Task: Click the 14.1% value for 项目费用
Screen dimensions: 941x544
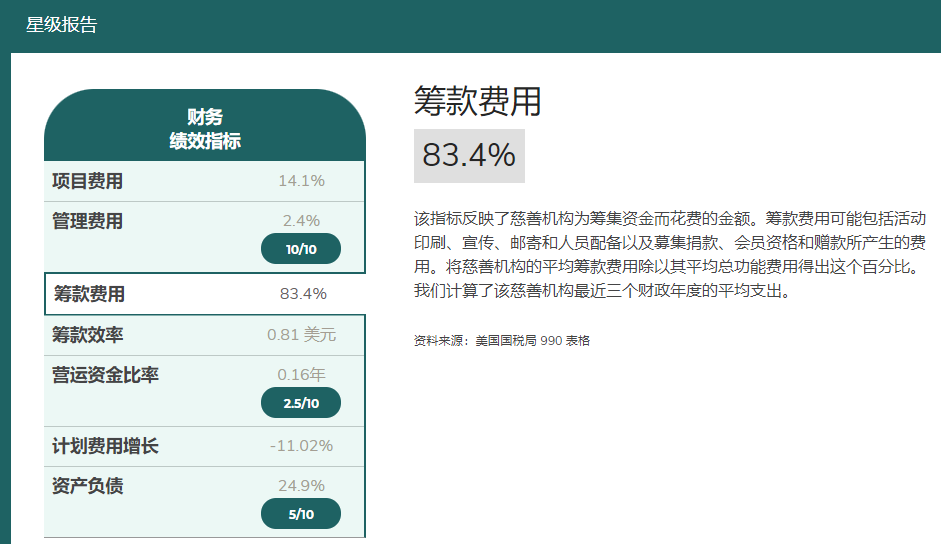Action: [301, 181]
